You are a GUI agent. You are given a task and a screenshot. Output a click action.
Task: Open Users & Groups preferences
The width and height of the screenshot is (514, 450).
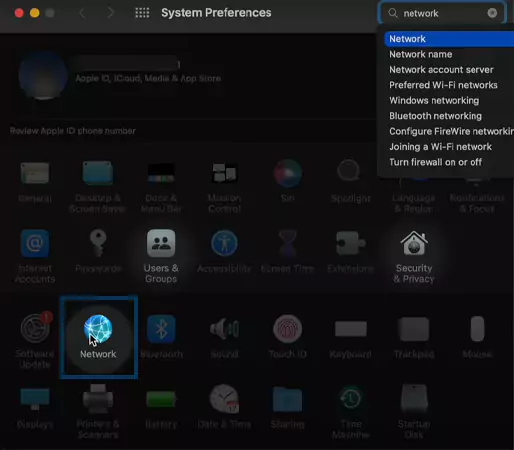point(161,243)
